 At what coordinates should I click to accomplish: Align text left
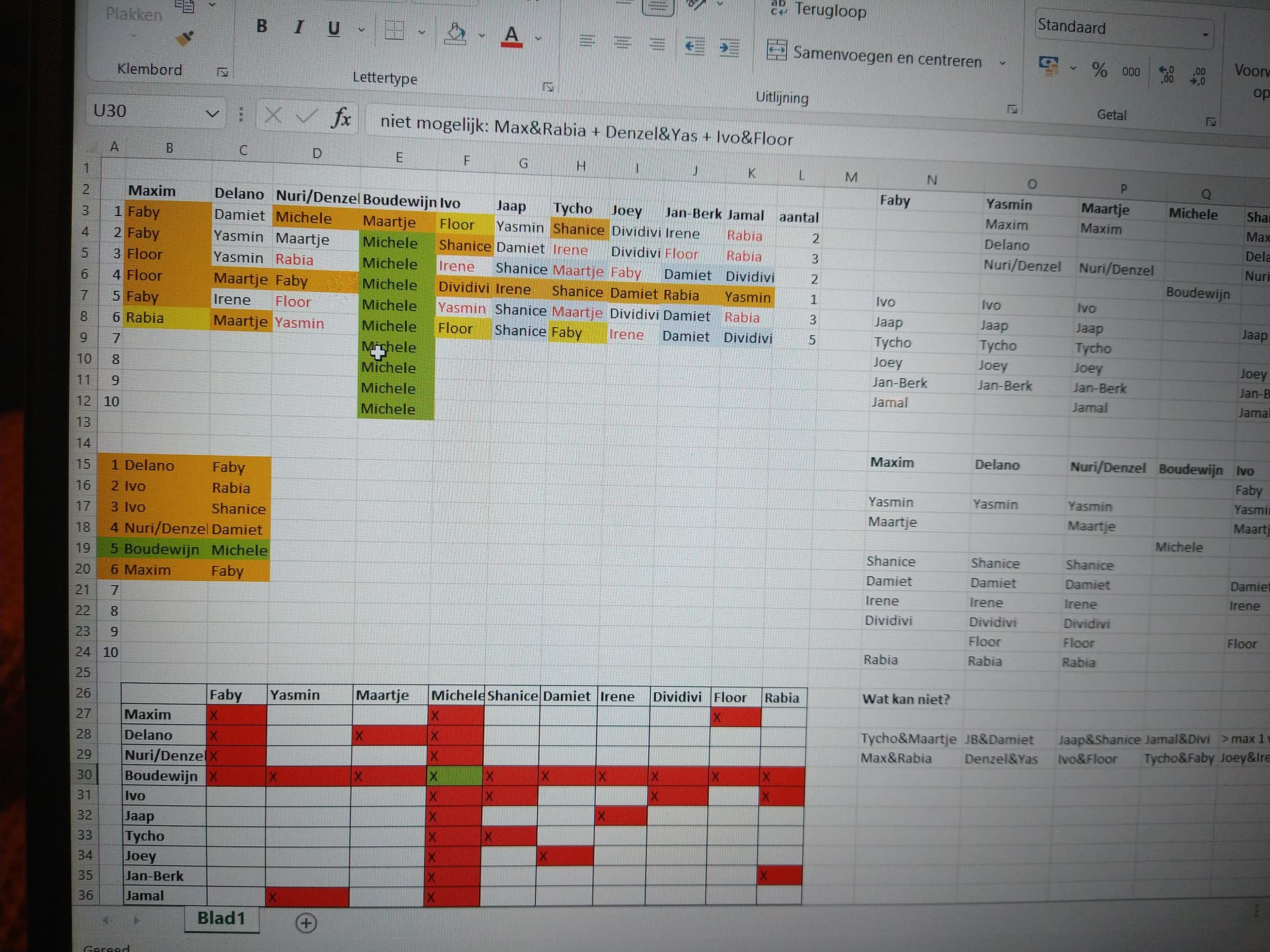587,41
